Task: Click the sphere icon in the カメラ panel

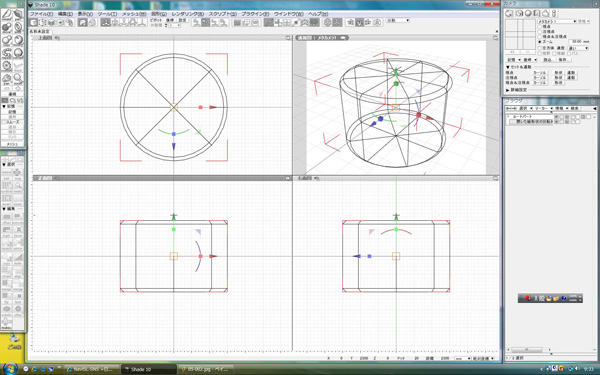Action: click(x=528, y=13)
